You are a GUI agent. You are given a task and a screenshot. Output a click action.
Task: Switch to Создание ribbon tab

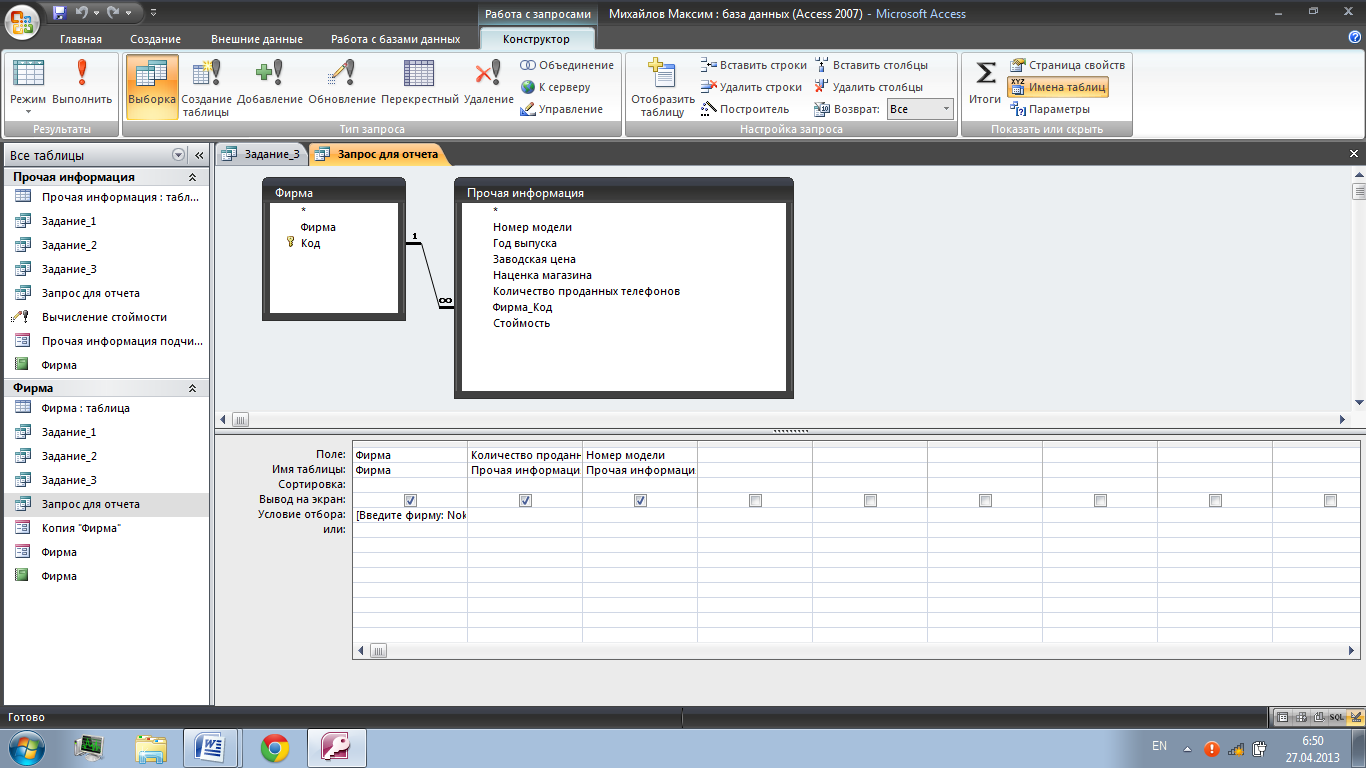coord(155,39)
